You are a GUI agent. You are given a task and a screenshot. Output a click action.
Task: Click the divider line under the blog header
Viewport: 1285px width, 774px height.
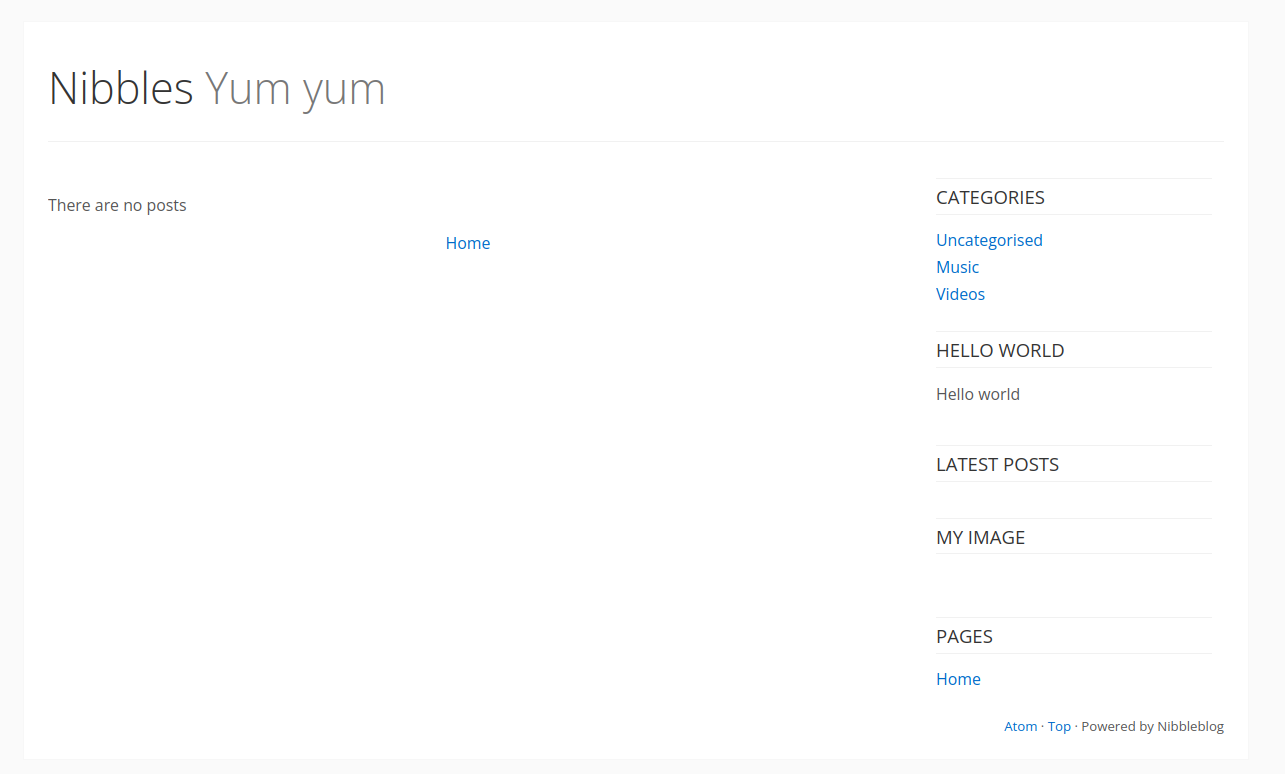[x=635, y=142]
